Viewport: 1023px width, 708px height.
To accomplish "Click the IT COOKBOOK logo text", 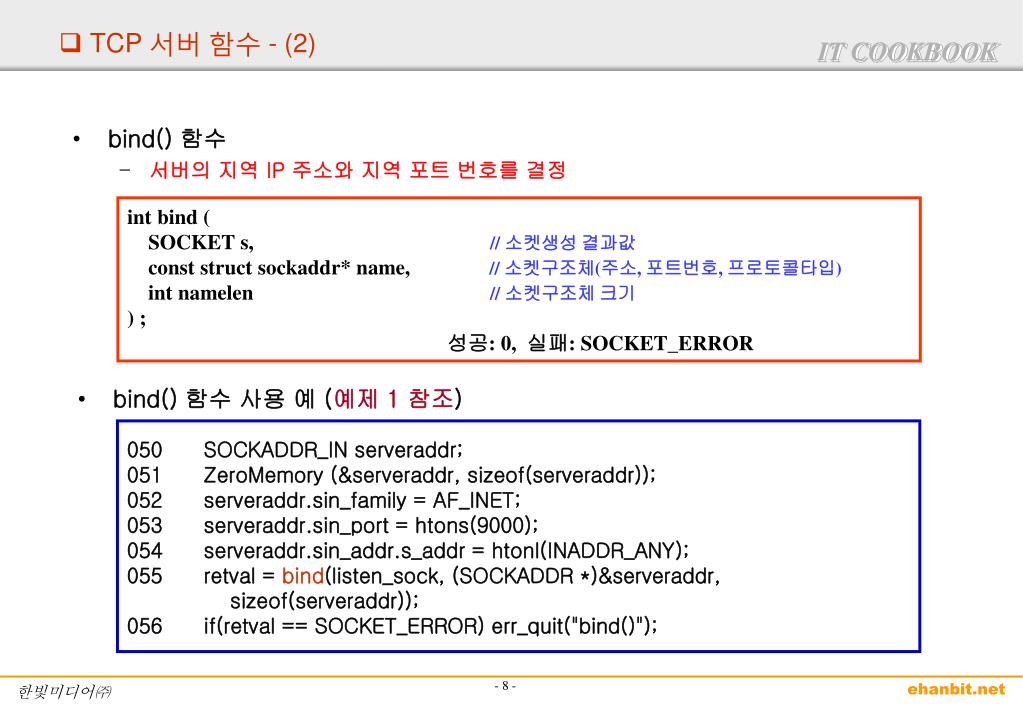I will tap(908, 52).
